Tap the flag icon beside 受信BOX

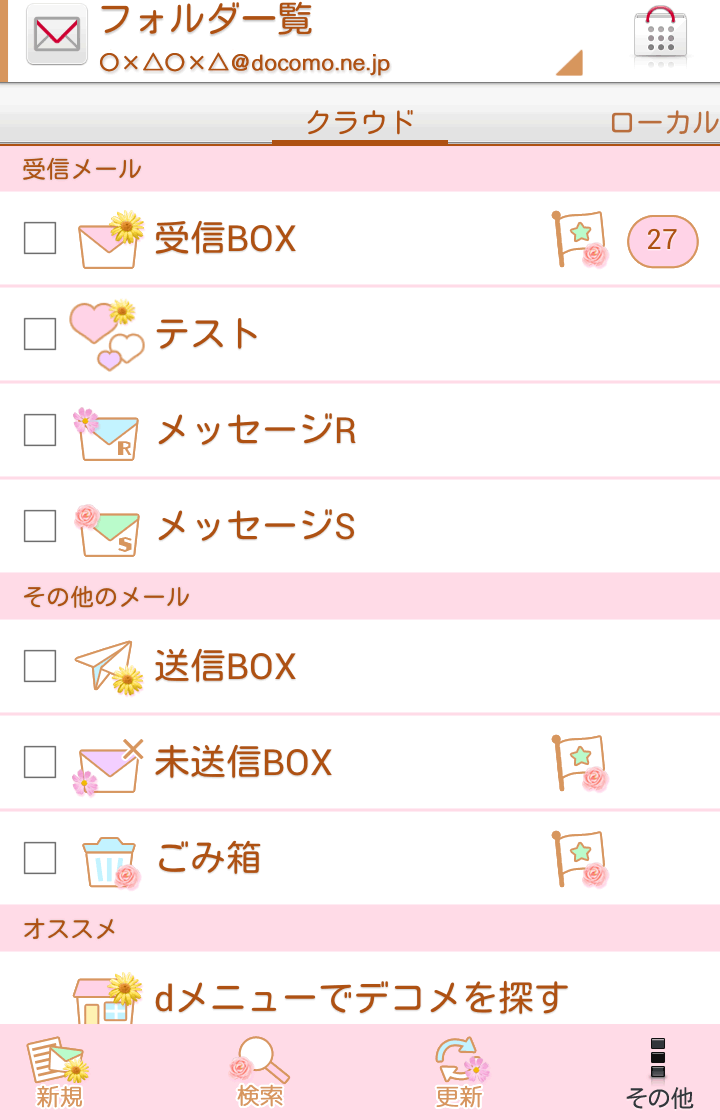580,239
